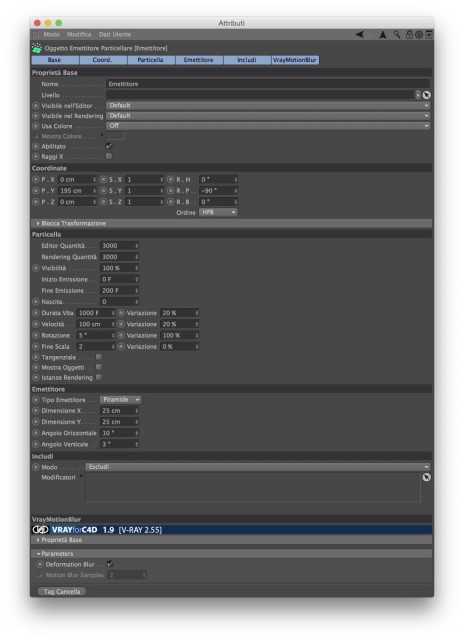Click keyframe dot beside Nascita

pos(36,302)
